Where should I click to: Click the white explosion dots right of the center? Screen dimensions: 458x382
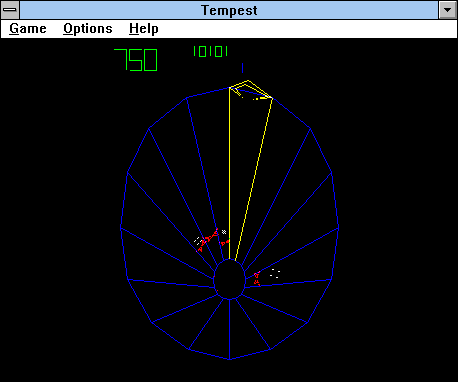(275, 273)
